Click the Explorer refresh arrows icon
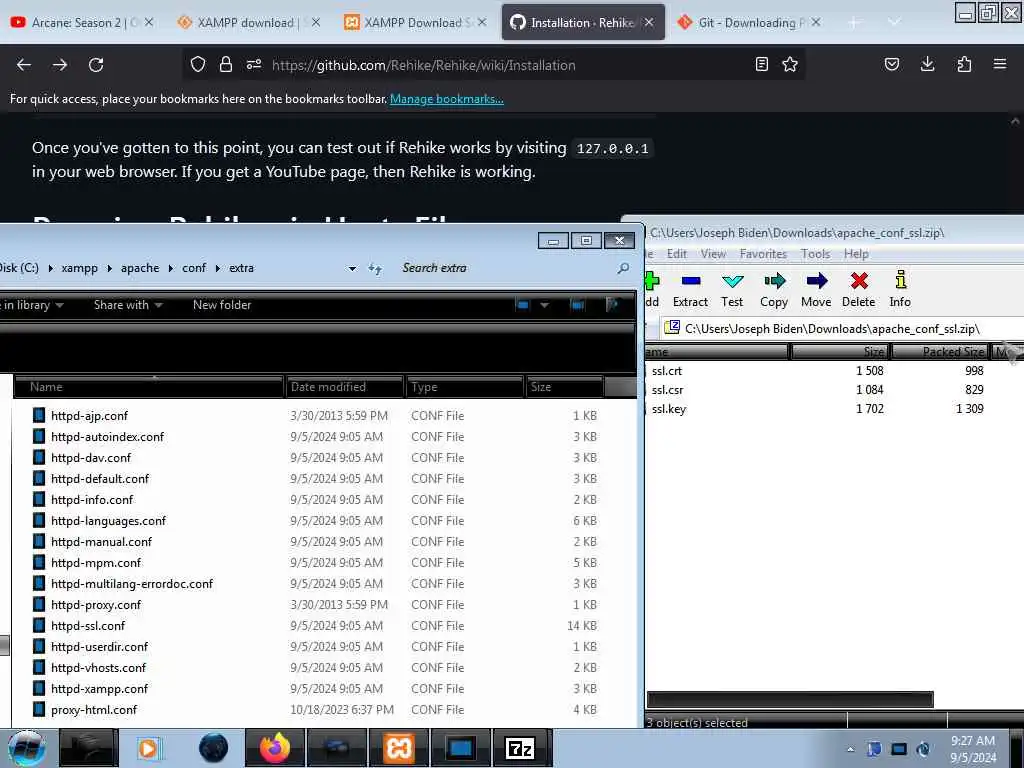Screen dimensions: 1024x768 click(x=375, y=268)
